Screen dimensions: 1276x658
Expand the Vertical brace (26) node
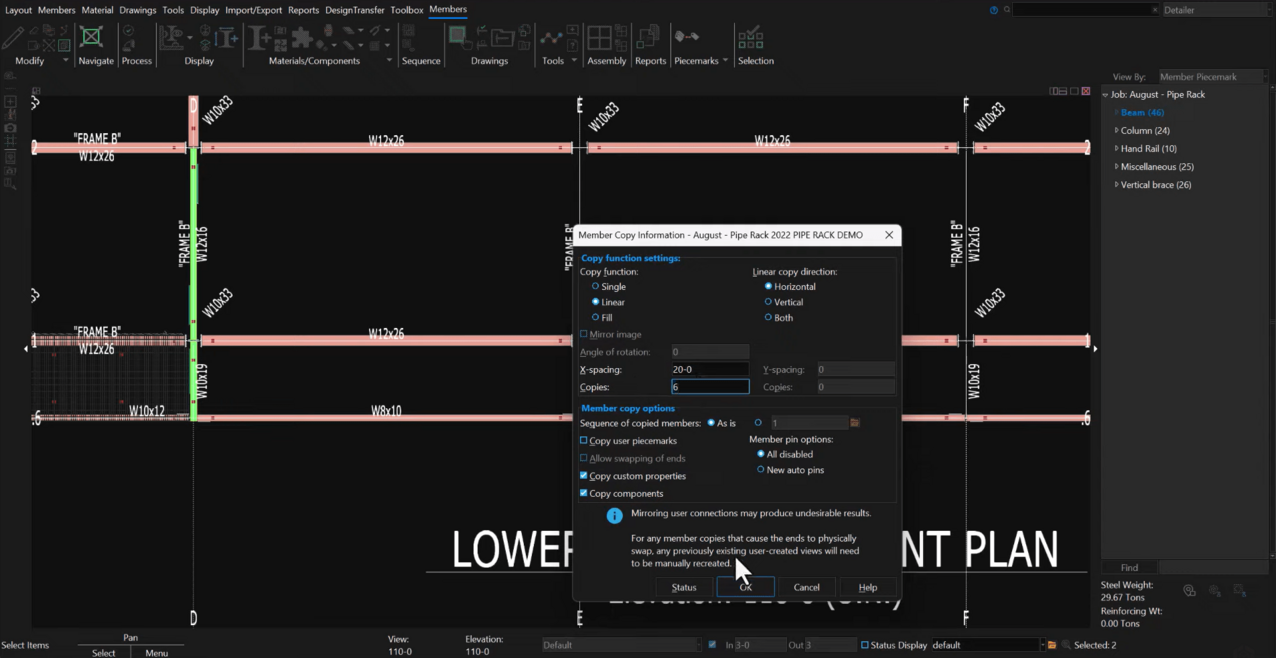(x=1117, y=185)
